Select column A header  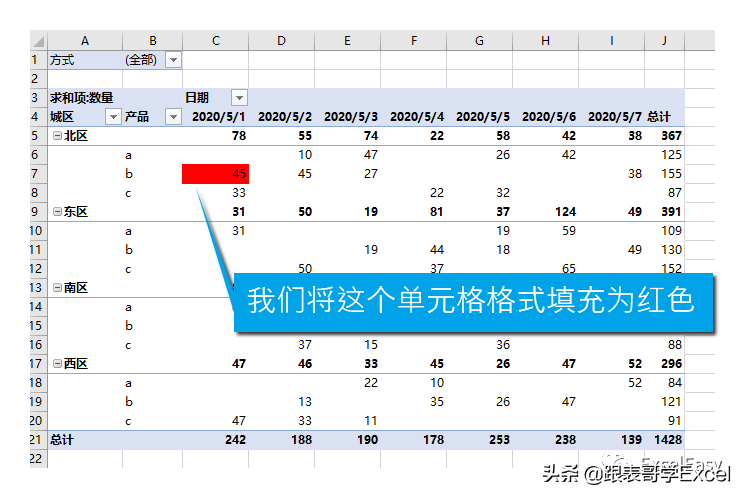tap(85, 41)
